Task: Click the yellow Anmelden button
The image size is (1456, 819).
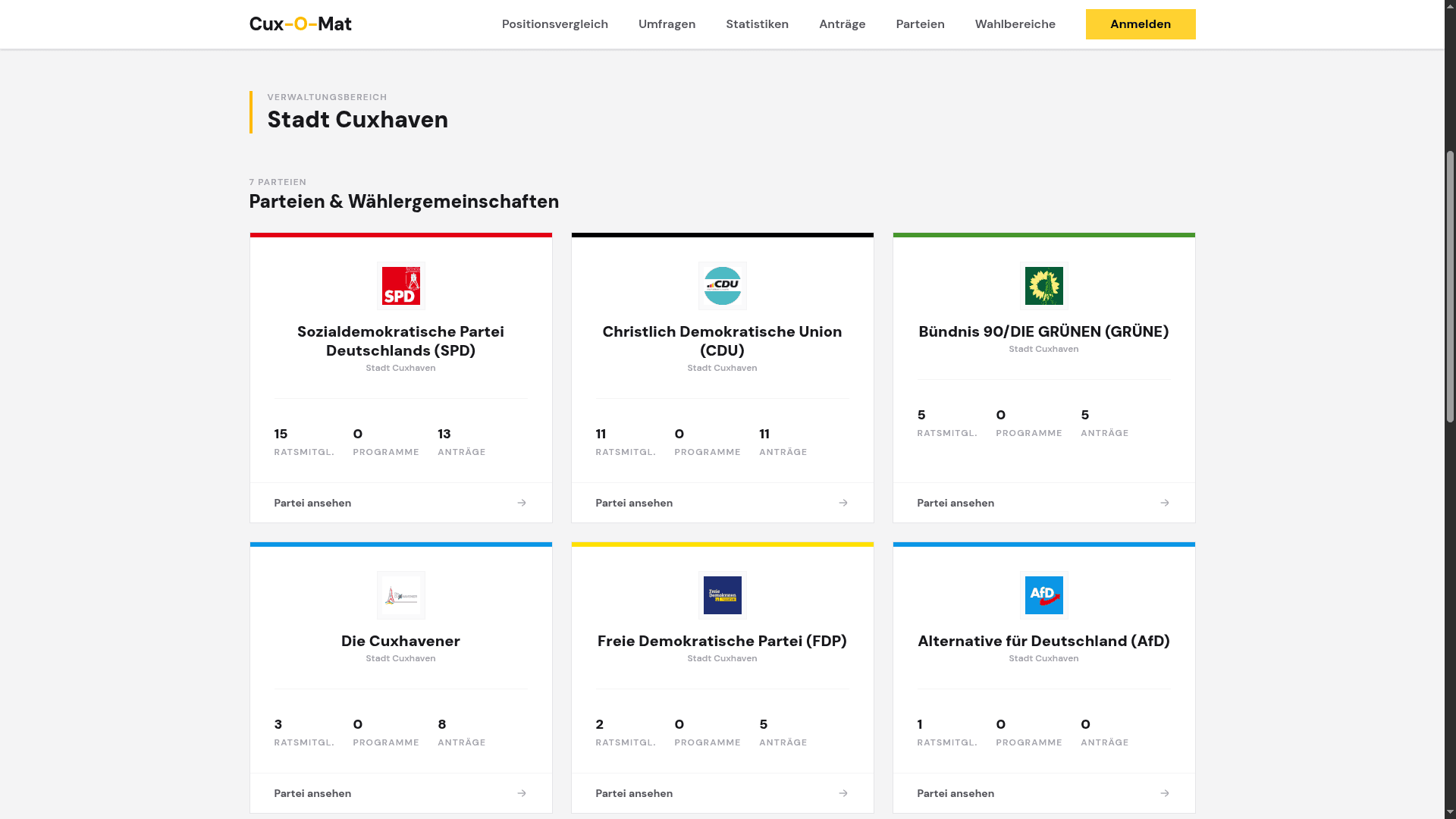Action: coord(1141,24)
